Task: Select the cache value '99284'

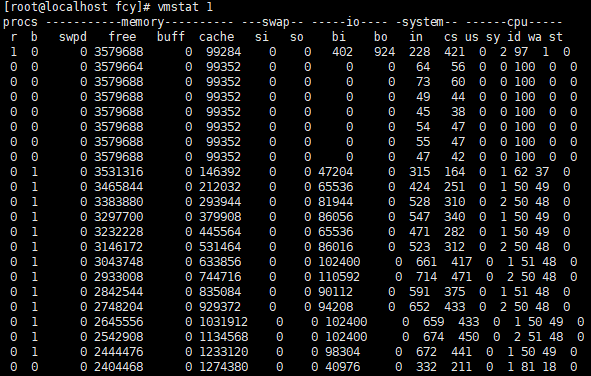Action: (x=224, y=52)
